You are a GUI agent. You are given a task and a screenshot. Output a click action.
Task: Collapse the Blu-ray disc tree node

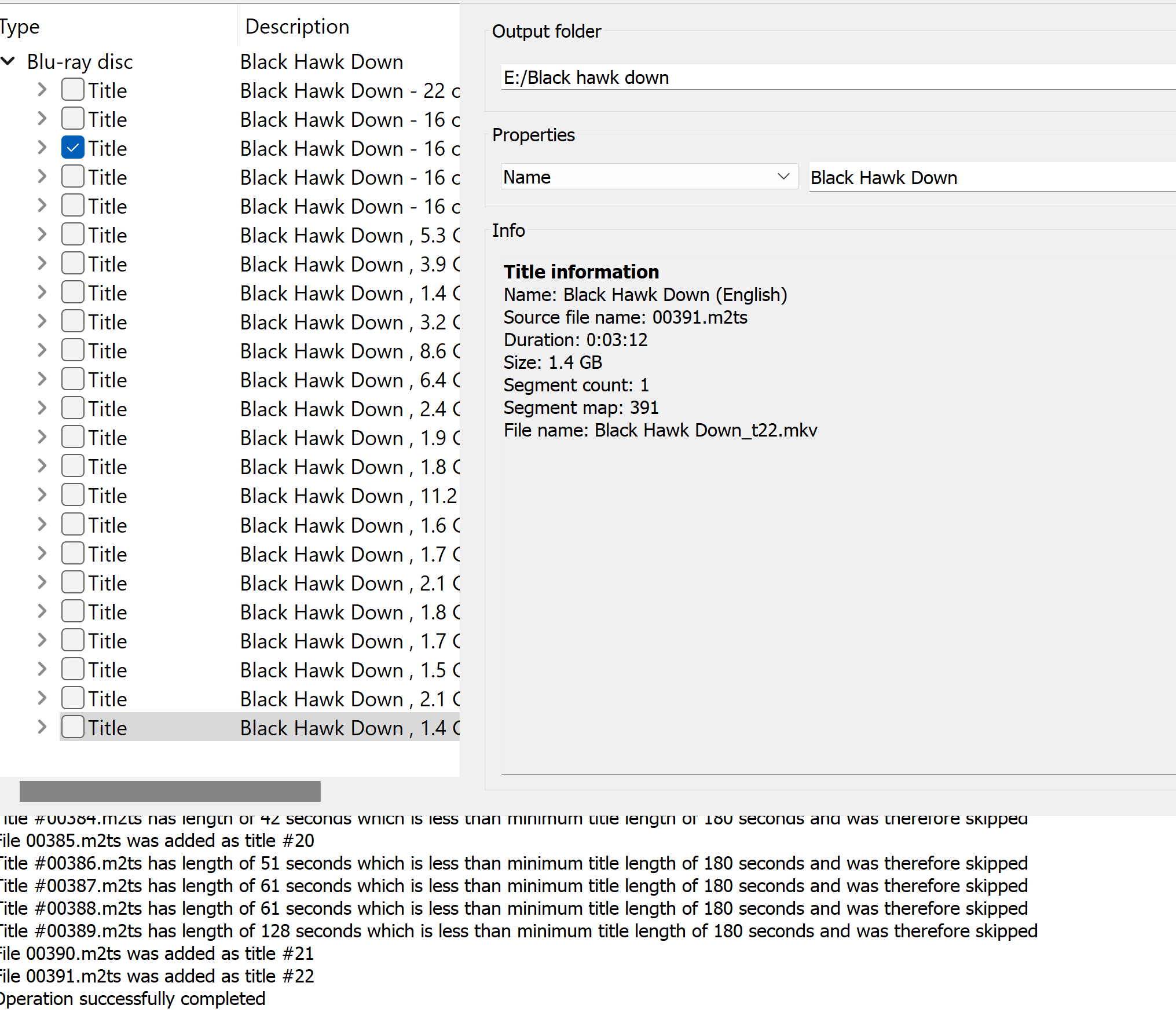pyautogui.click(x=8, y=61)
